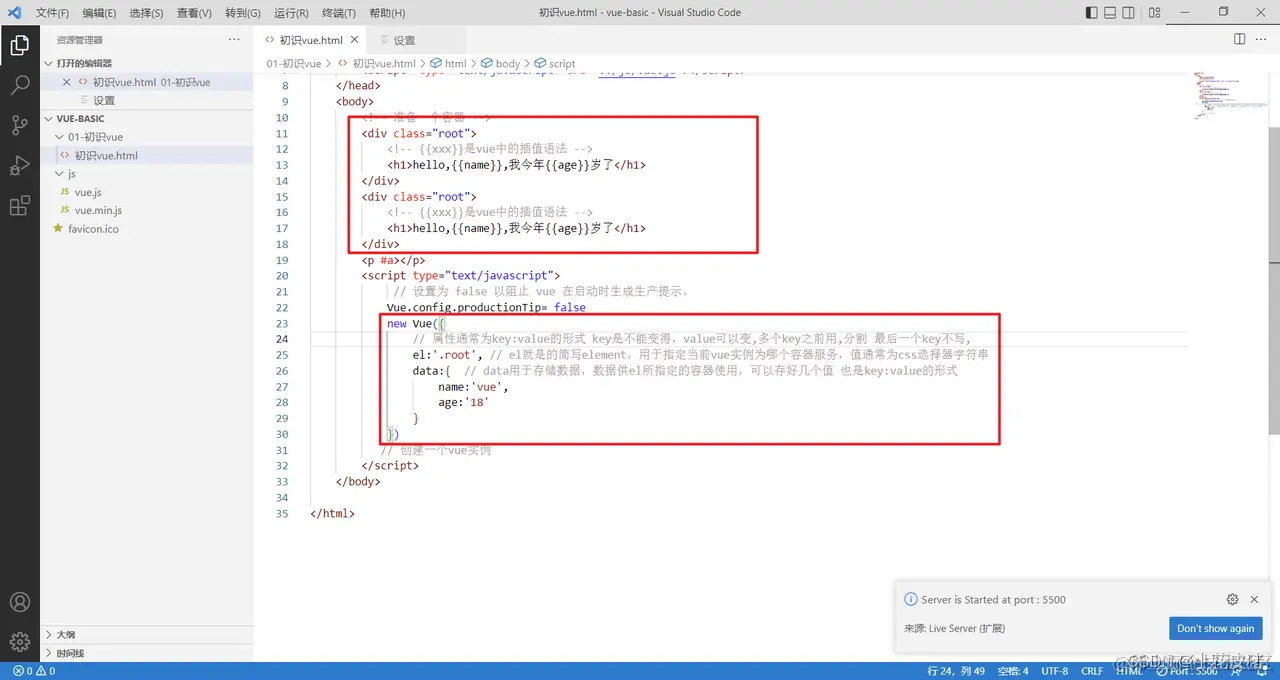Expand the 时间线 timeline section
This screenshot has height=680, width=1280.
pos(146,653)
